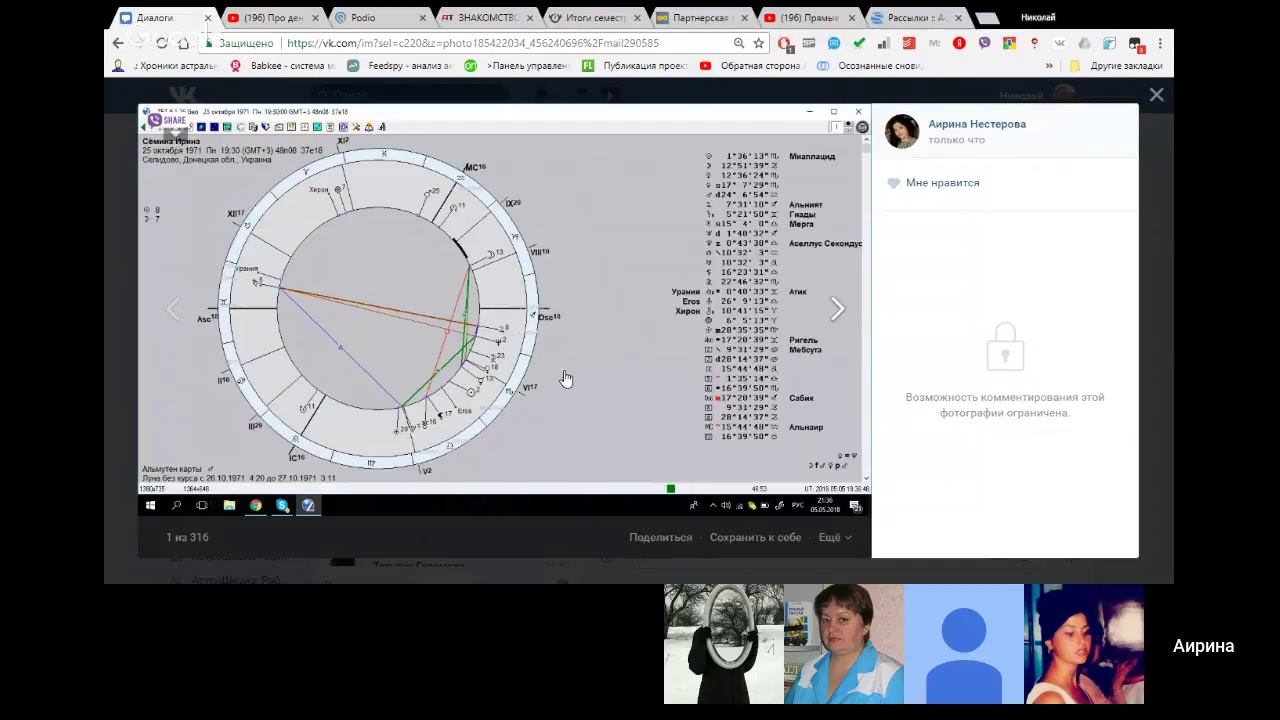Screen dimensions: 1280x720
Task: Click the round icon at chart toolbar end
Action: [862, 127]
